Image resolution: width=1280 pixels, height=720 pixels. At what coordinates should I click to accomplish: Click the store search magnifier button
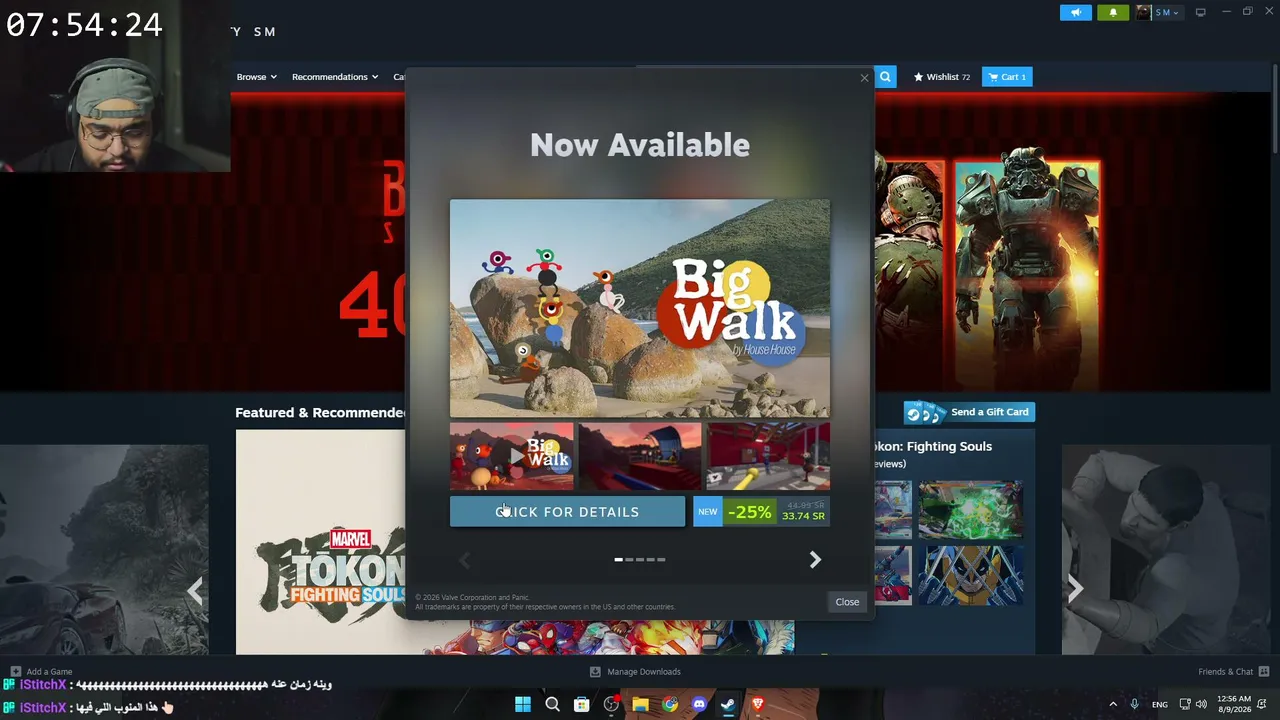(x=885, y=77)
